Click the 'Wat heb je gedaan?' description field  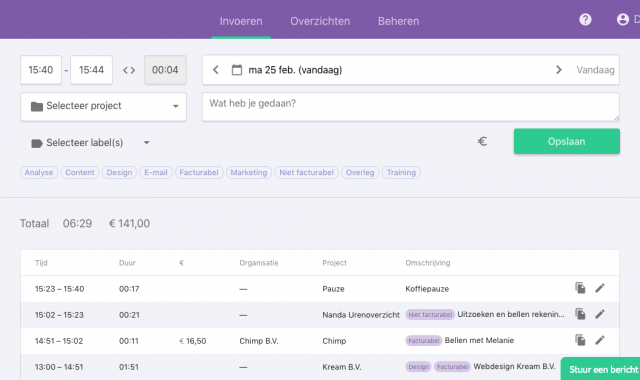click(411, 107)
